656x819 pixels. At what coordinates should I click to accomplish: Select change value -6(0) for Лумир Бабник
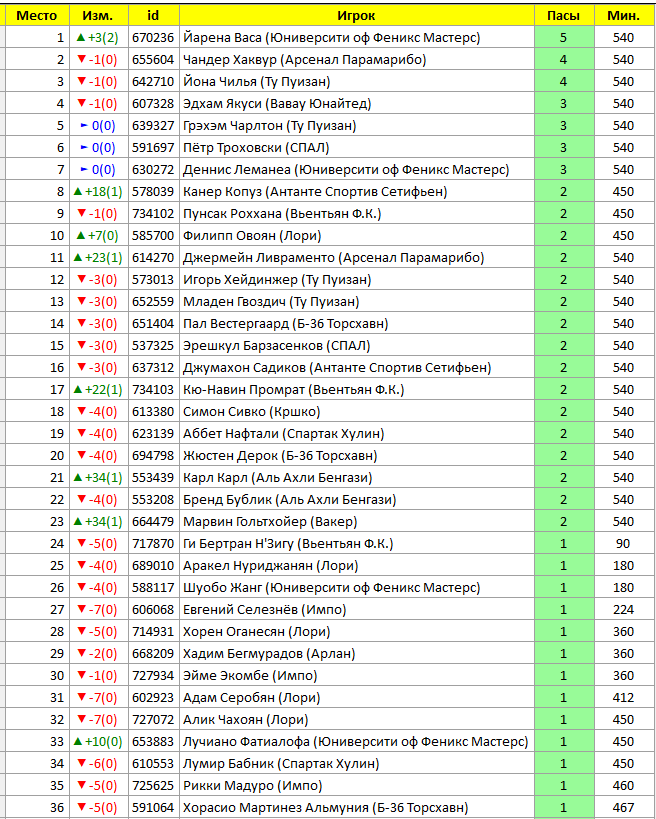pyautogui.click(x=98, y=763)
